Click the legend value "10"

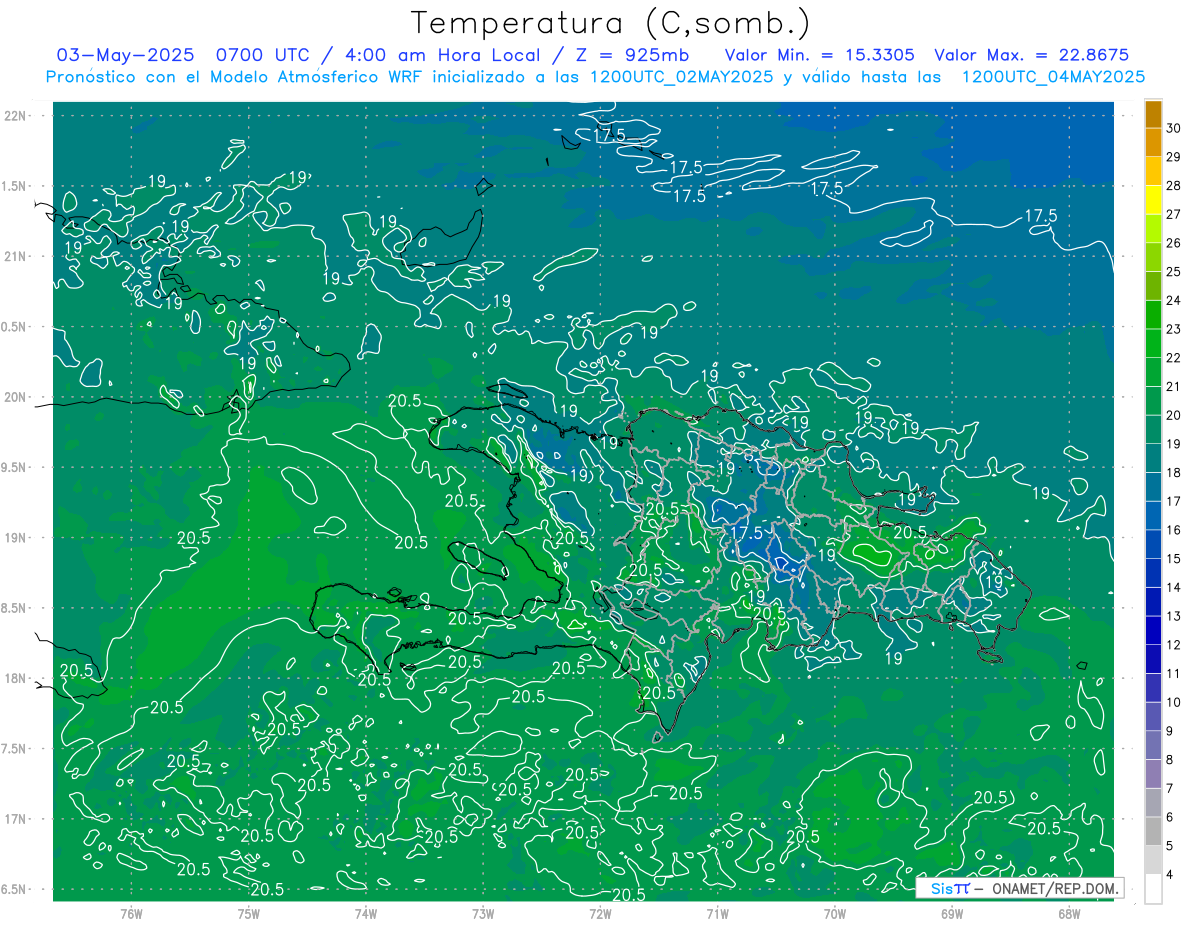point(1174,703)
